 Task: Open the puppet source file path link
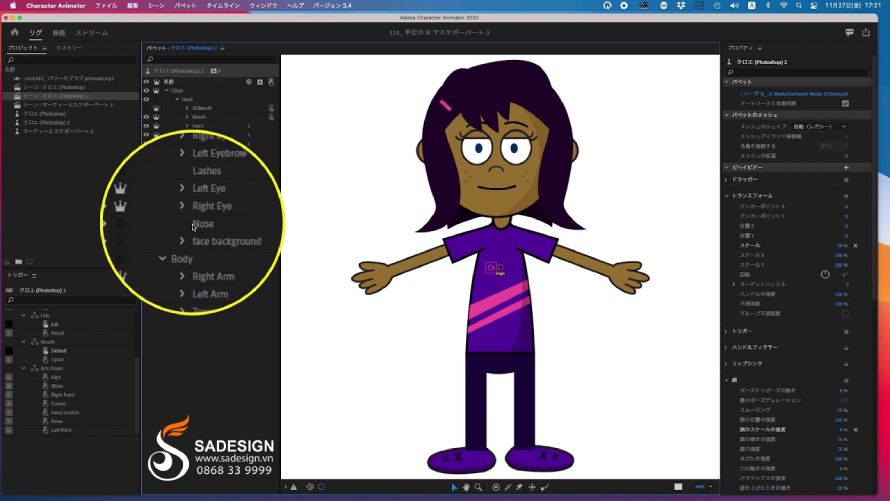[794, 94]
